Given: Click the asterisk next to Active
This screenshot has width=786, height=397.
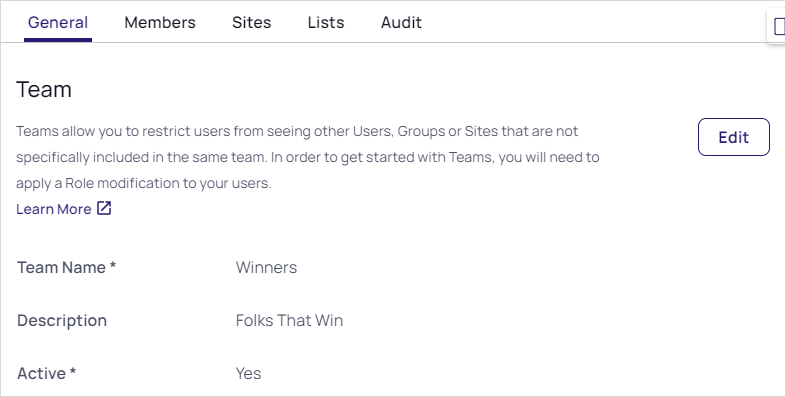Looking at the screenshot, I should pyautogui.click(x=73, y=371).
